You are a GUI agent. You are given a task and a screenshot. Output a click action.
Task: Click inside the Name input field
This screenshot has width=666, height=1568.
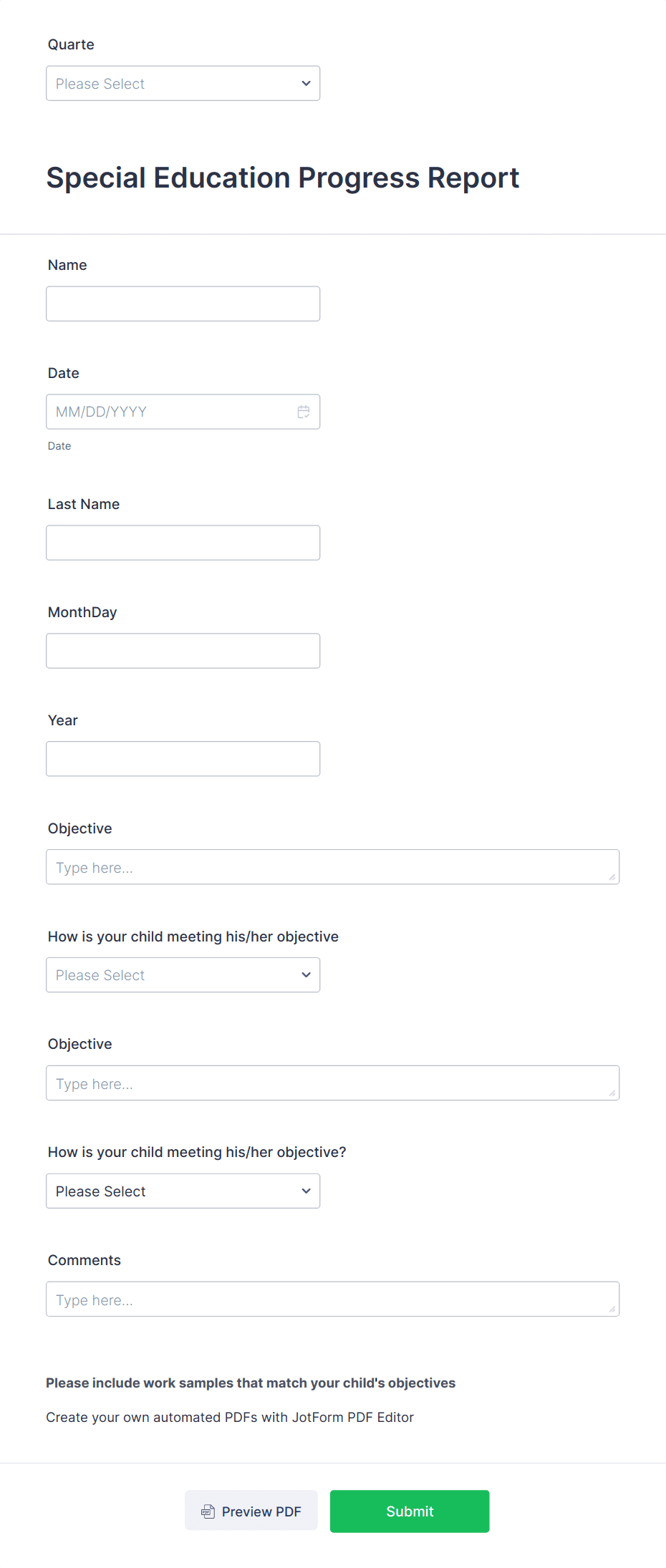pos(183,303)
